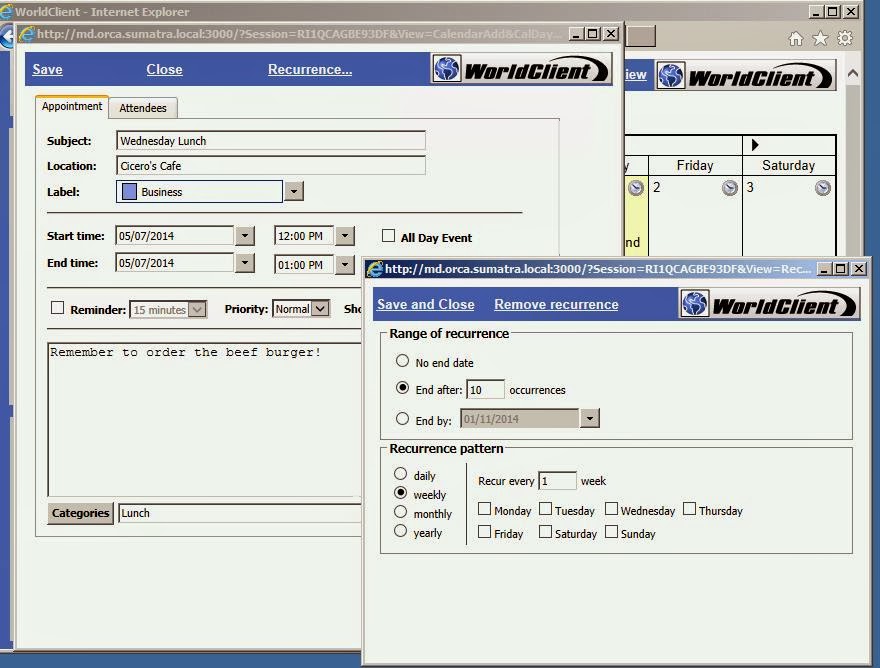Switch to the Appointment tab
This screenshot has width=880, height=668.
(x=72, y=106)
